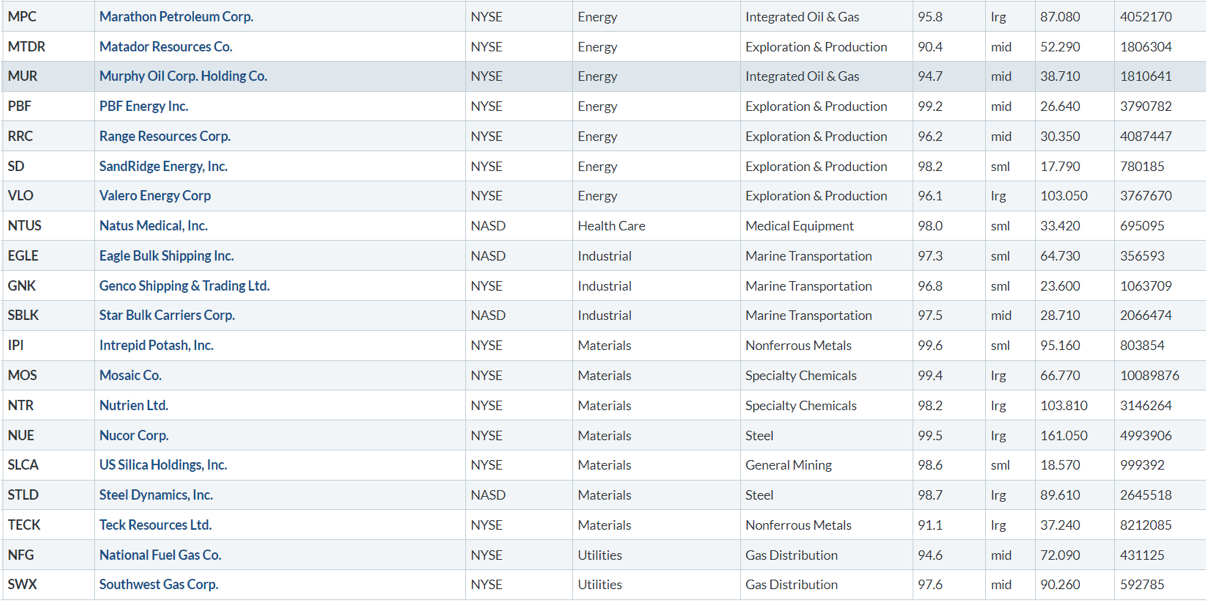Click the ticker symbol "RRC"
The height and width of the screenshot is (606, 1210).
pyautogui.click(x=20, y=136)
